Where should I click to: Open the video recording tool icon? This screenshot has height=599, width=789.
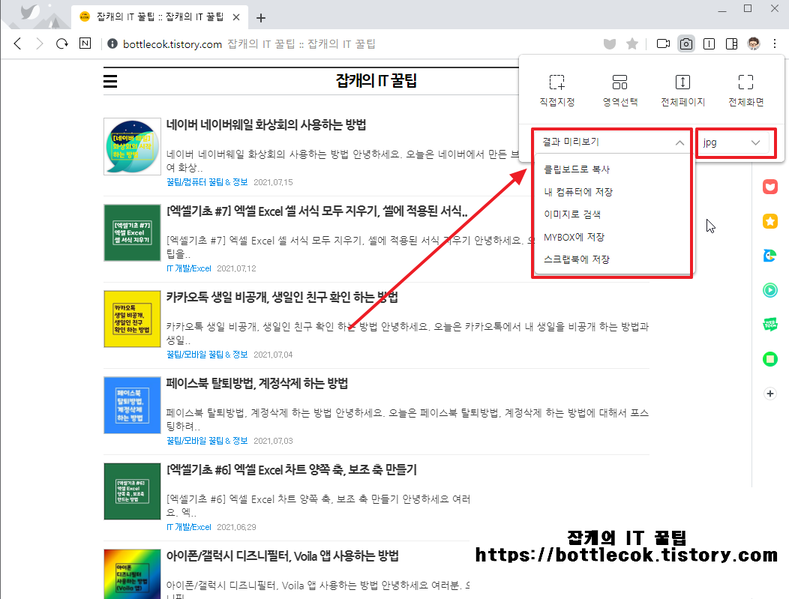[x=663, y=44]
